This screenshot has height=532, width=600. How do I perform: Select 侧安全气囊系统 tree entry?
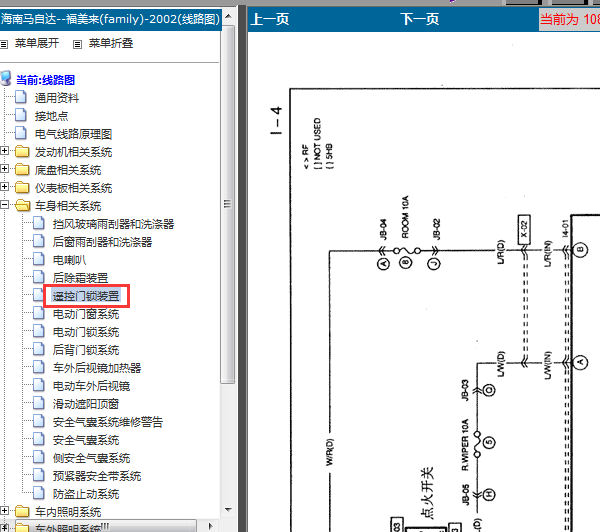91,458
